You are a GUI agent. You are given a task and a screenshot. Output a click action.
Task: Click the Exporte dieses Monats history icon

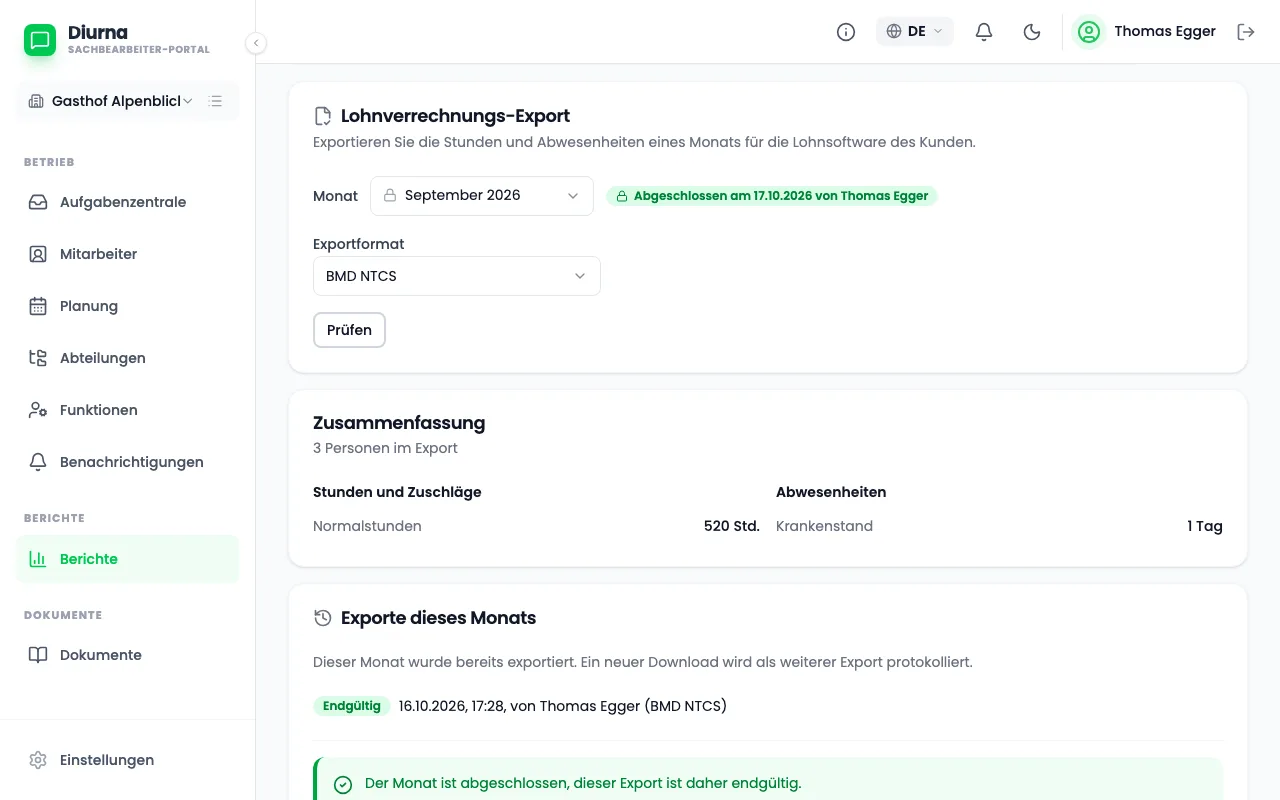tap(323, 618)
